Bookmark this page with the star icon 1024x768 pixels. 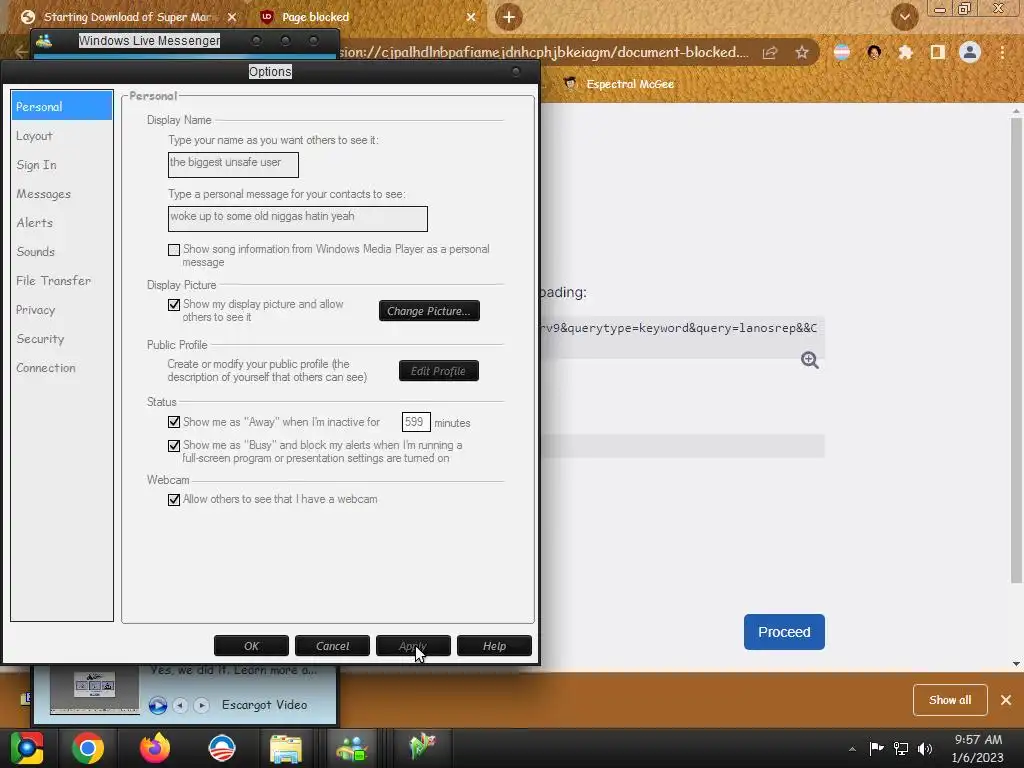pyautogui.click(x=802, y=52)
